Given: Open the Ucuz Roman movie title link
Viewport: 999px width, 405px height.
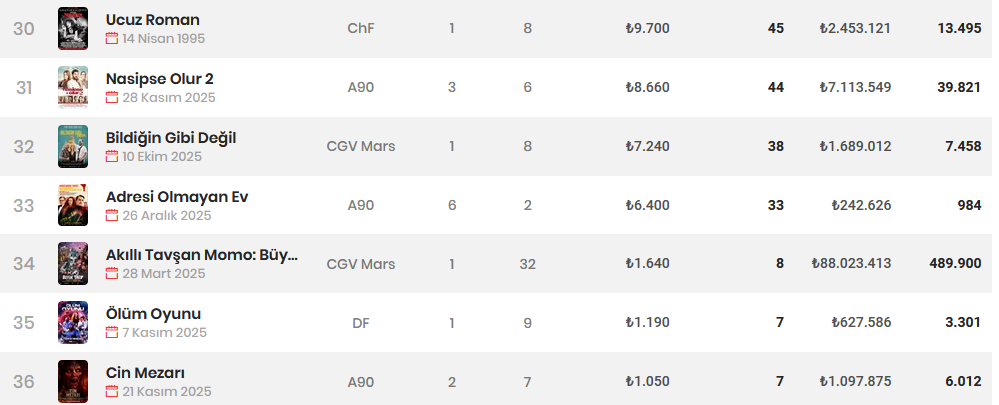Looking at the screenshot, I should click(x=153, y=20).
